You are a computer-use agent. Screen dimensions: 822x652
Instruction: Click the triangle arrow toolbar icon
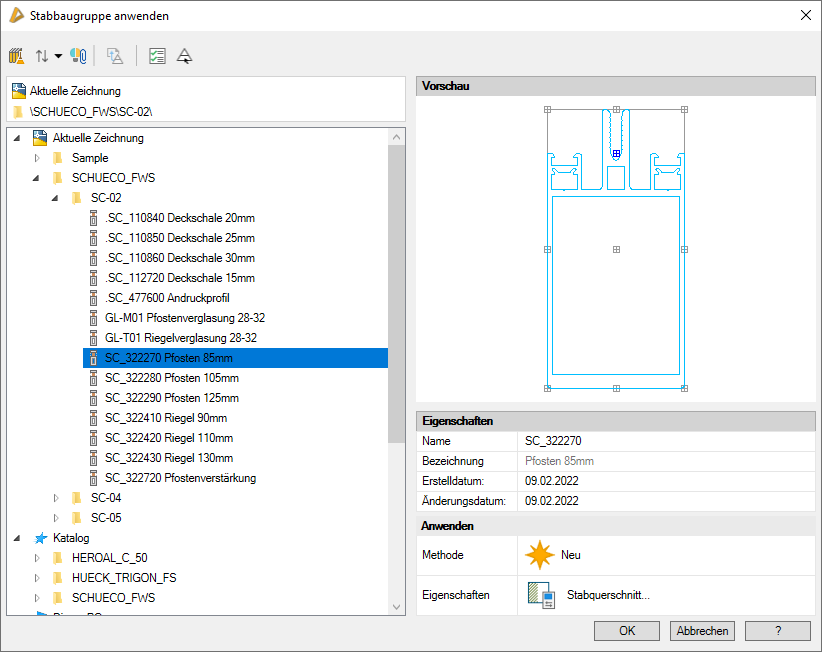[185, 56]
